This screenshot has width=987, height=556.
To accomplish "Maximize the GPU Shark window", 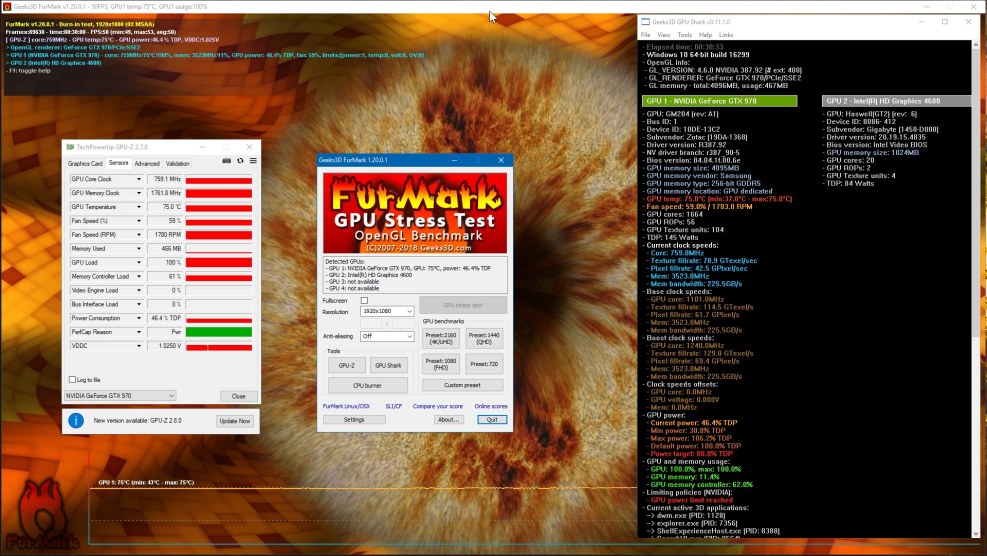I will click(944, 21).
